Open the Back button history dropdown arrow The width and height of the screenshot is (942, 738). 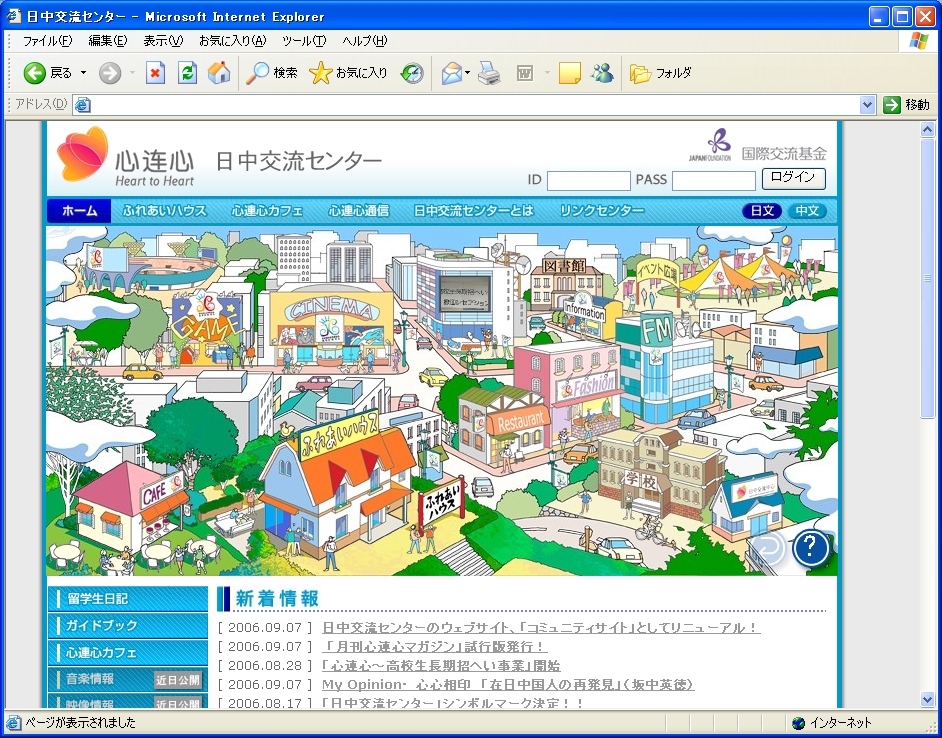(x=83, y=73)
